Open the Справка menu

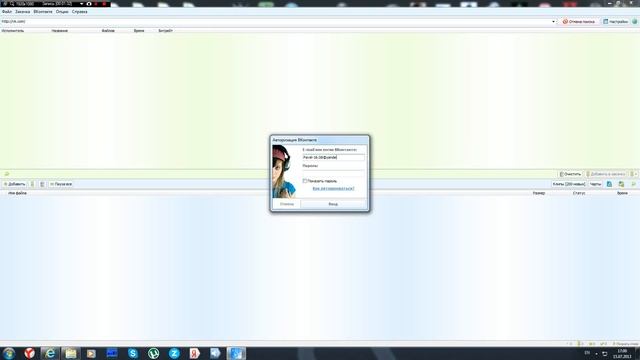coord(80,12)
